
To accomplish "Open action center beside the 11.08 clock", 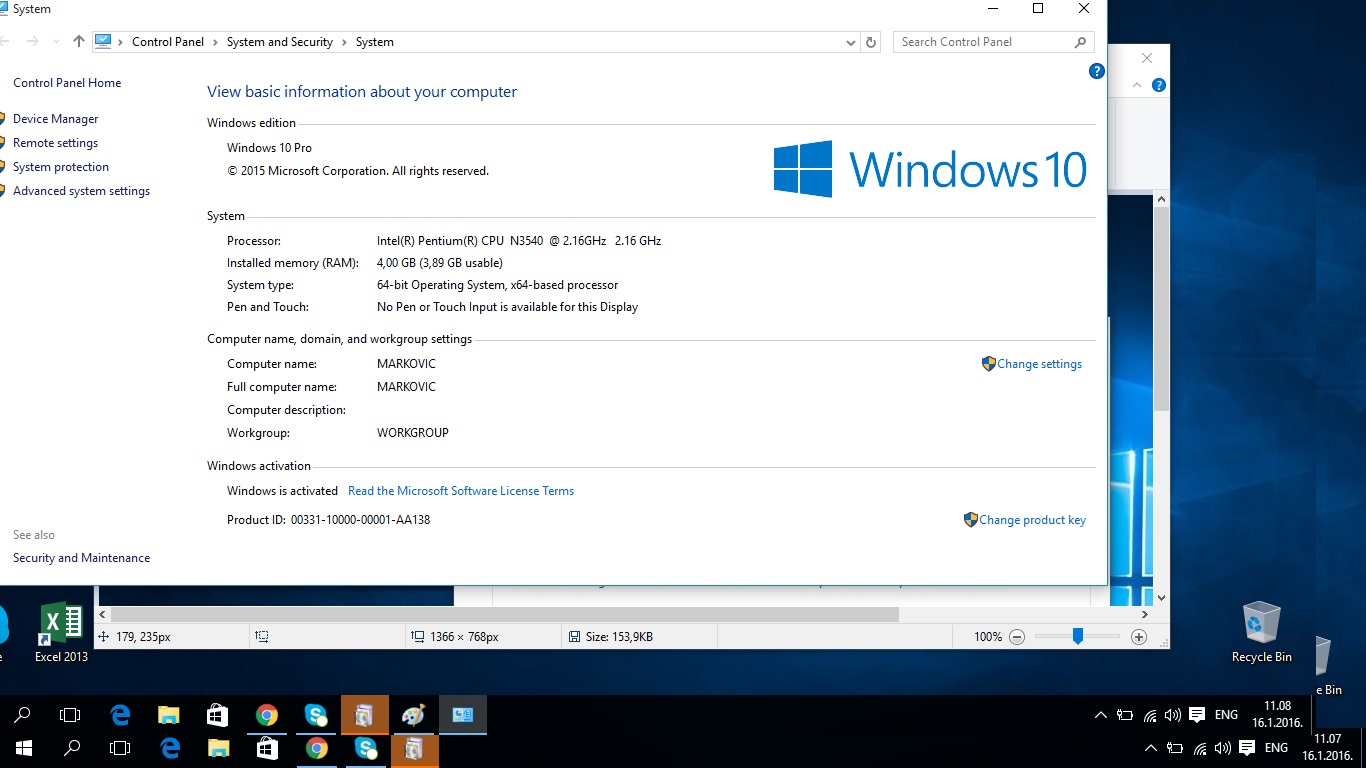I will [x=1196, y=715].
